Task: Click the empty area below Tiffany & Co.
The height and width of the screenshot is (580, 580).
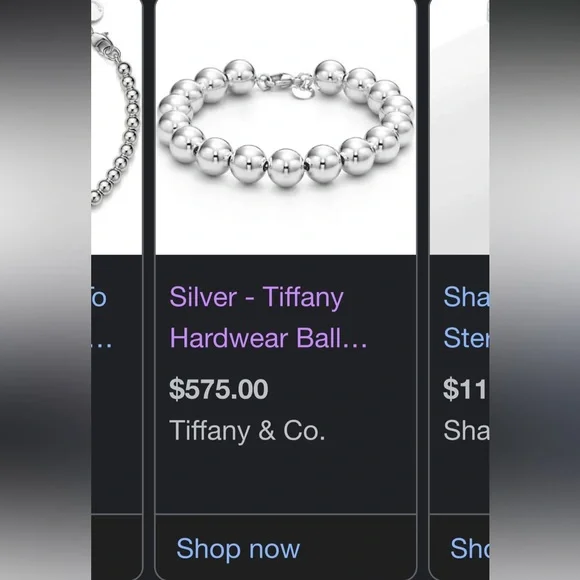Action: [x=286, y=479]
